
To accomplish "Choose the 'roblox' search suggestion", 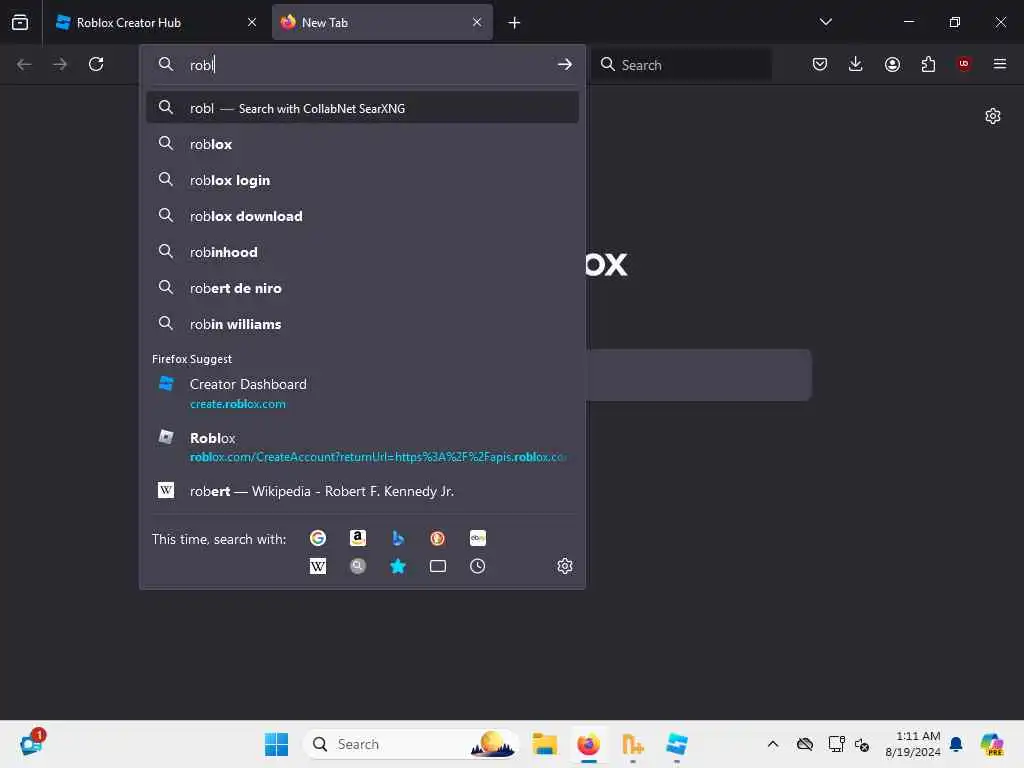I will pos(362,144).
